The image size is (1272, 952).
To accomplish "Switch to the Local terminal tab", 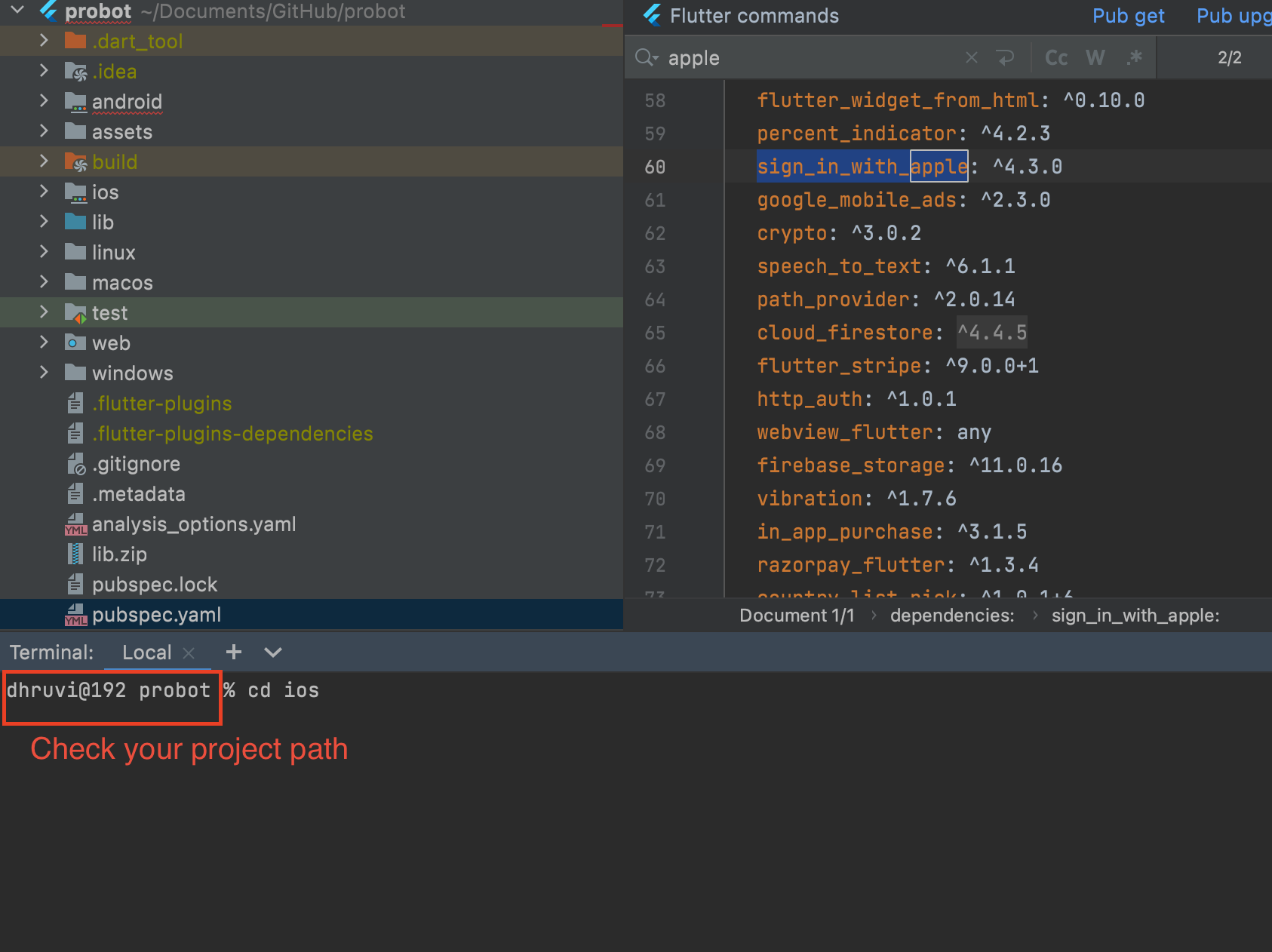I will [x=146, y=653].
